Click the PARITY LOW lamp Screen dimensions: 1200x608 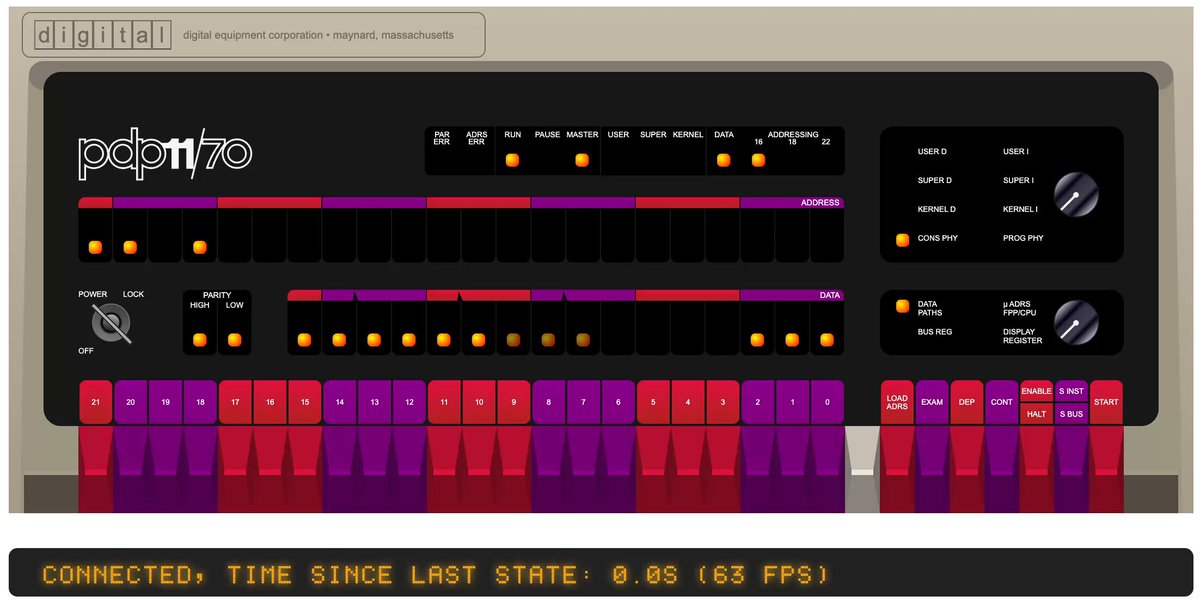234,340
